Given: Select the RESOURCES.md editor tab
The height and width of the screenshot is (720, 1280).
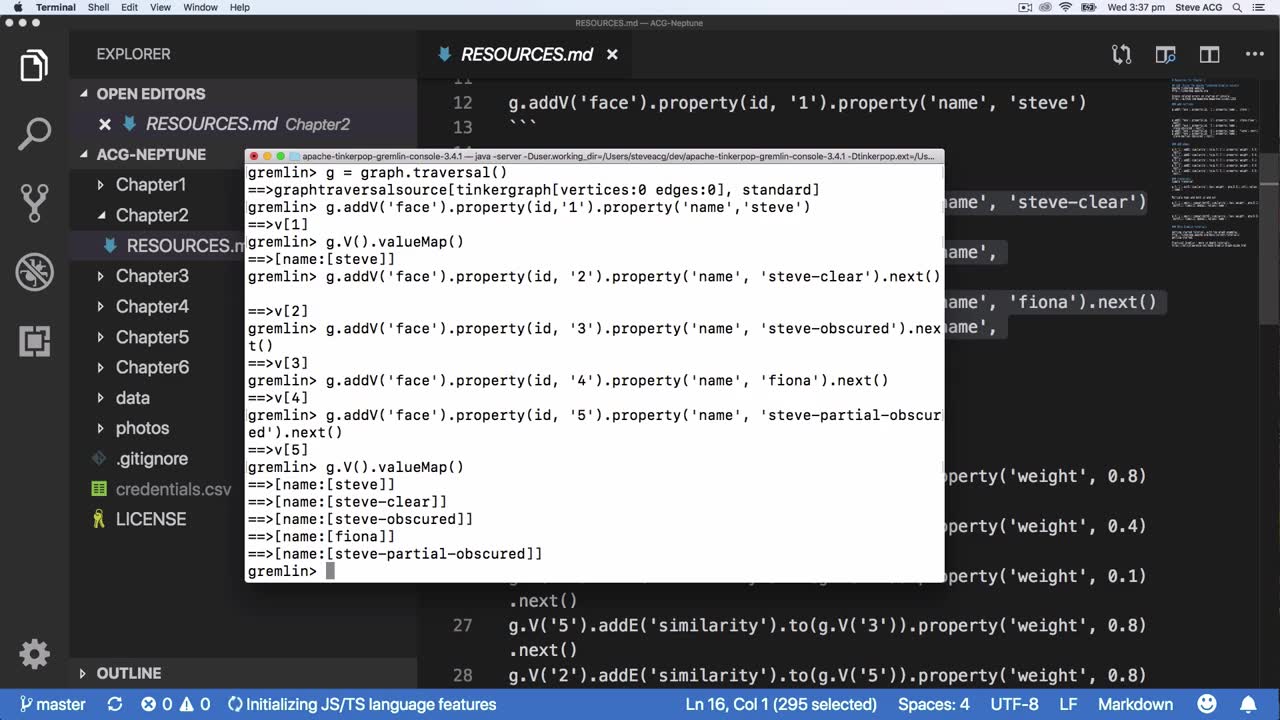Looking at the screenshot, I should (526, 54).
